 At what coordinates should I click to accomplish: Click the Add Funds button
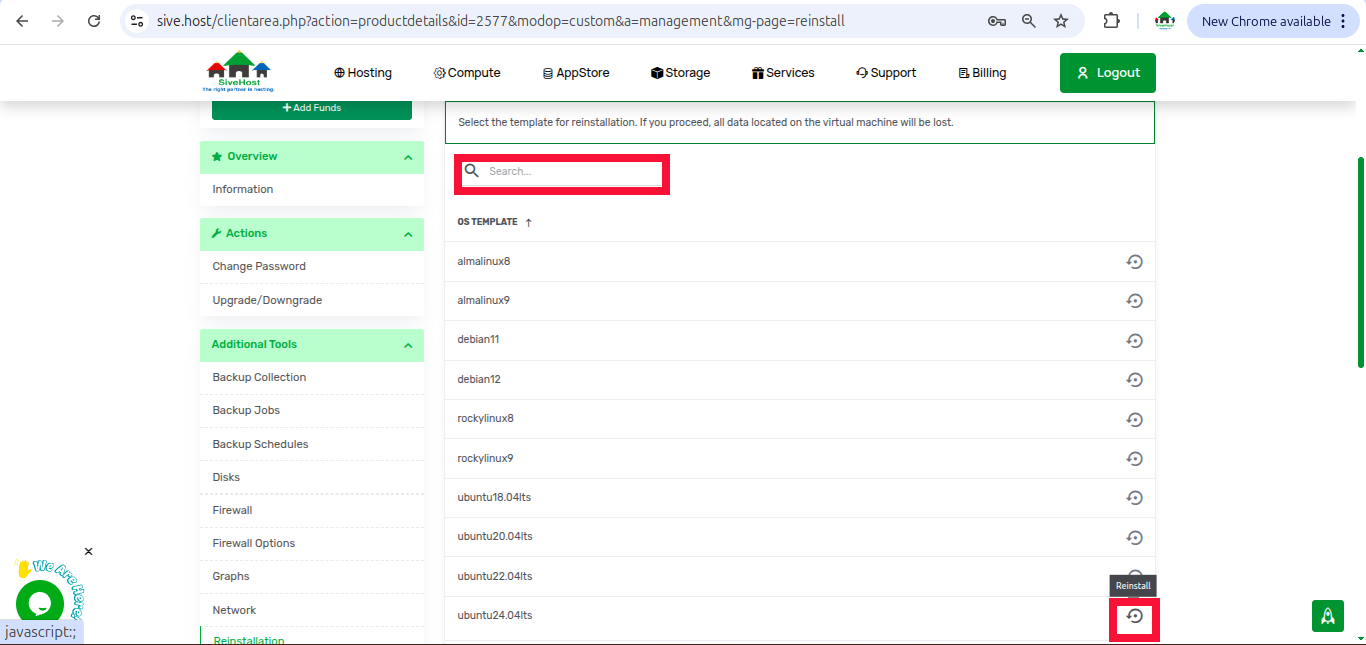312,108
